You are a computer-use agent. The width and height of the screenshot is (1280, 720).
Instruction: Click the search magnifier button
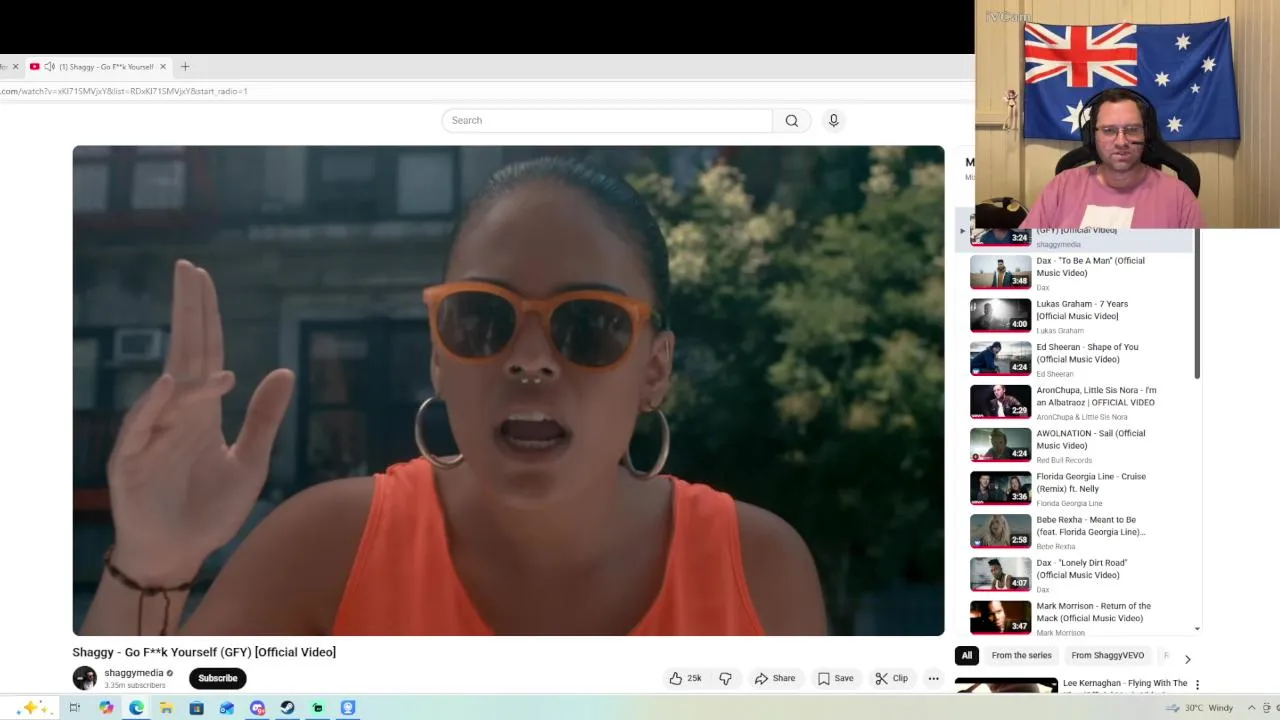791,121
